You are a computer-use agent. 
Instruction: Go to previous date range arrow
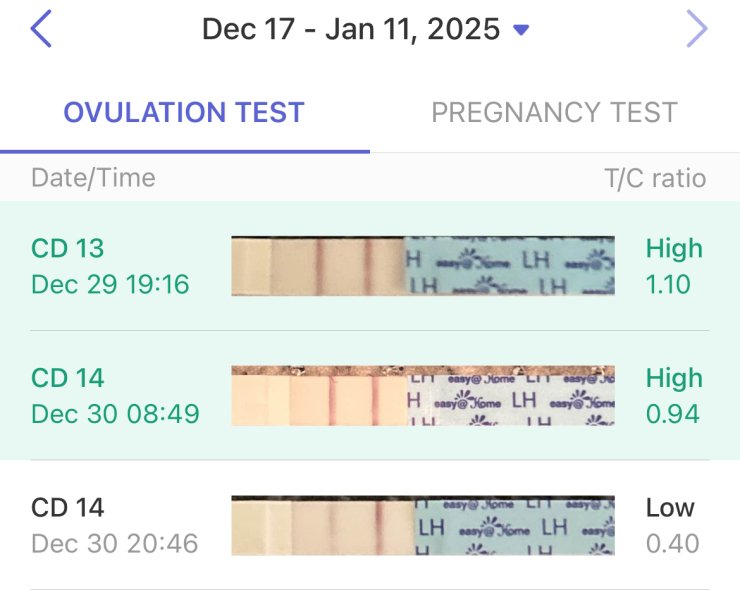tap(40, 30)
